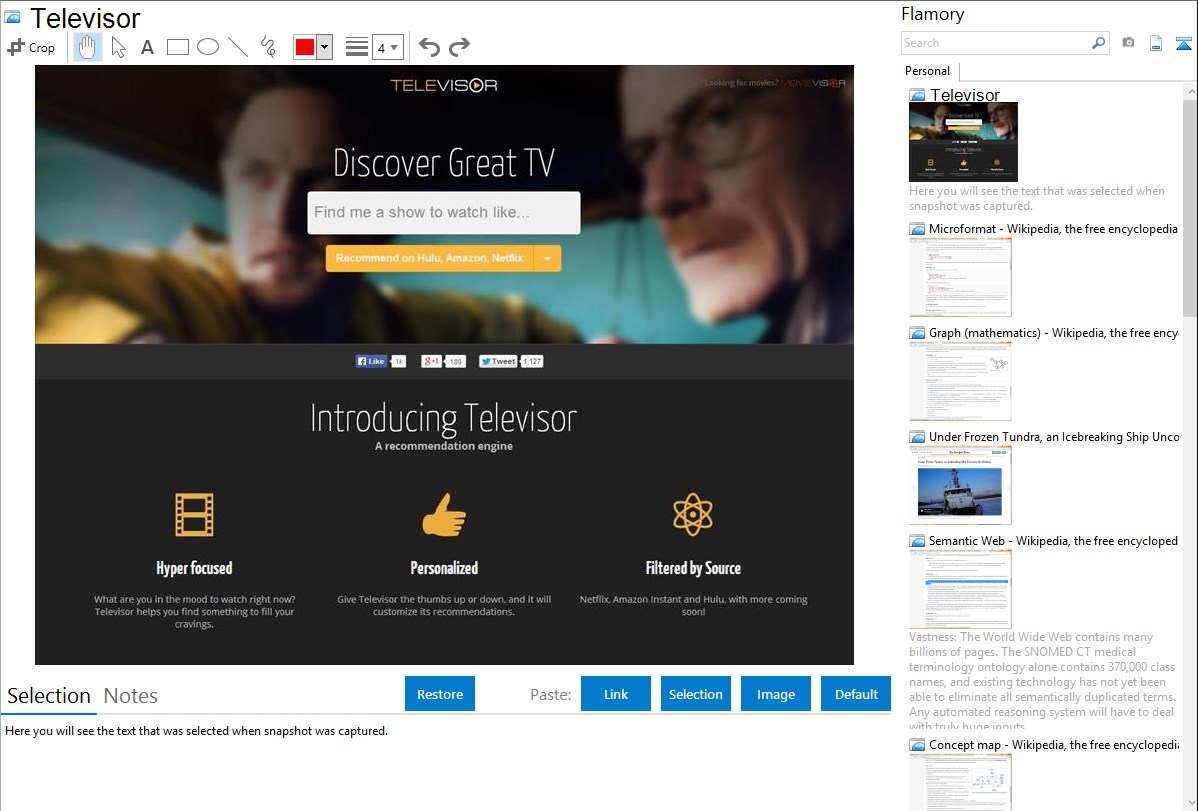Screen dimensions: 1198x811
Task: Open the Personal tab
Action: [927, 71]
